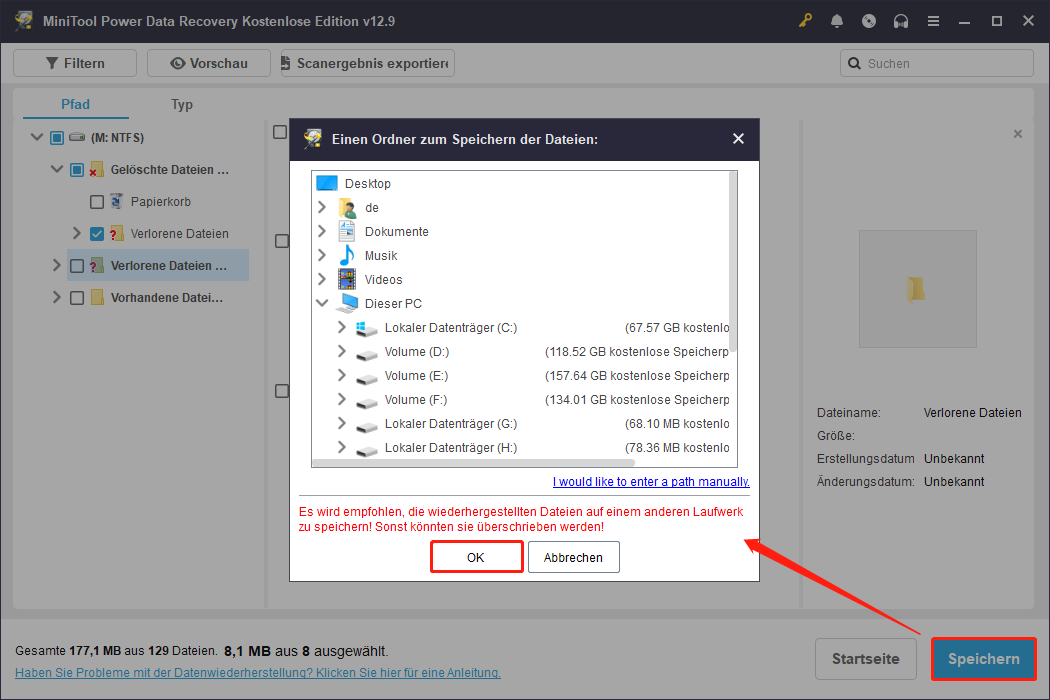Select the Lokaler Datenträger (G:) drive icon
This screenshot has height=700, width=1050.
point(366,426)
